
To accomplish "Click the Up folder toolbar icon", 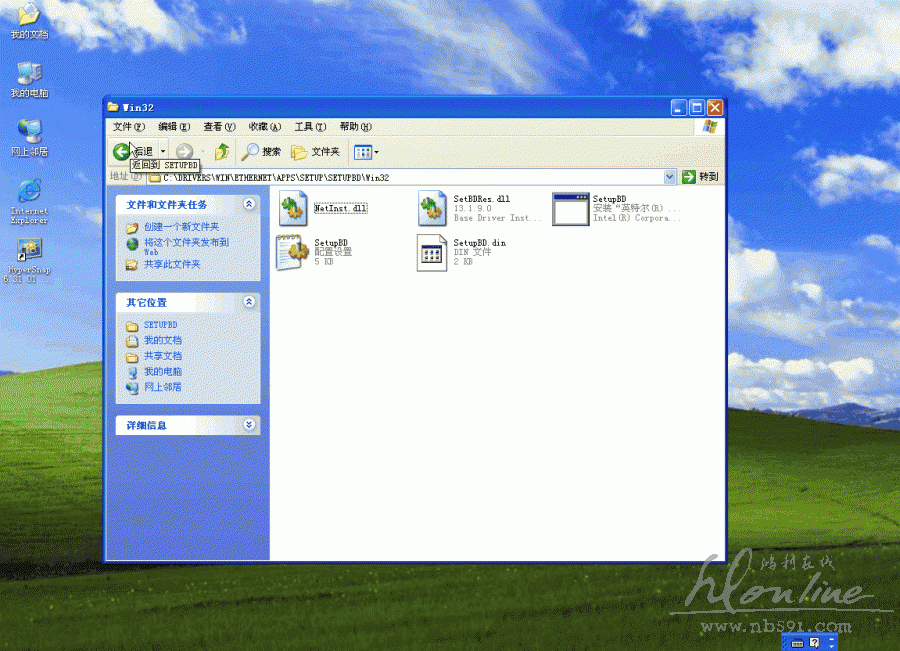I will click(x=222, y=152).
